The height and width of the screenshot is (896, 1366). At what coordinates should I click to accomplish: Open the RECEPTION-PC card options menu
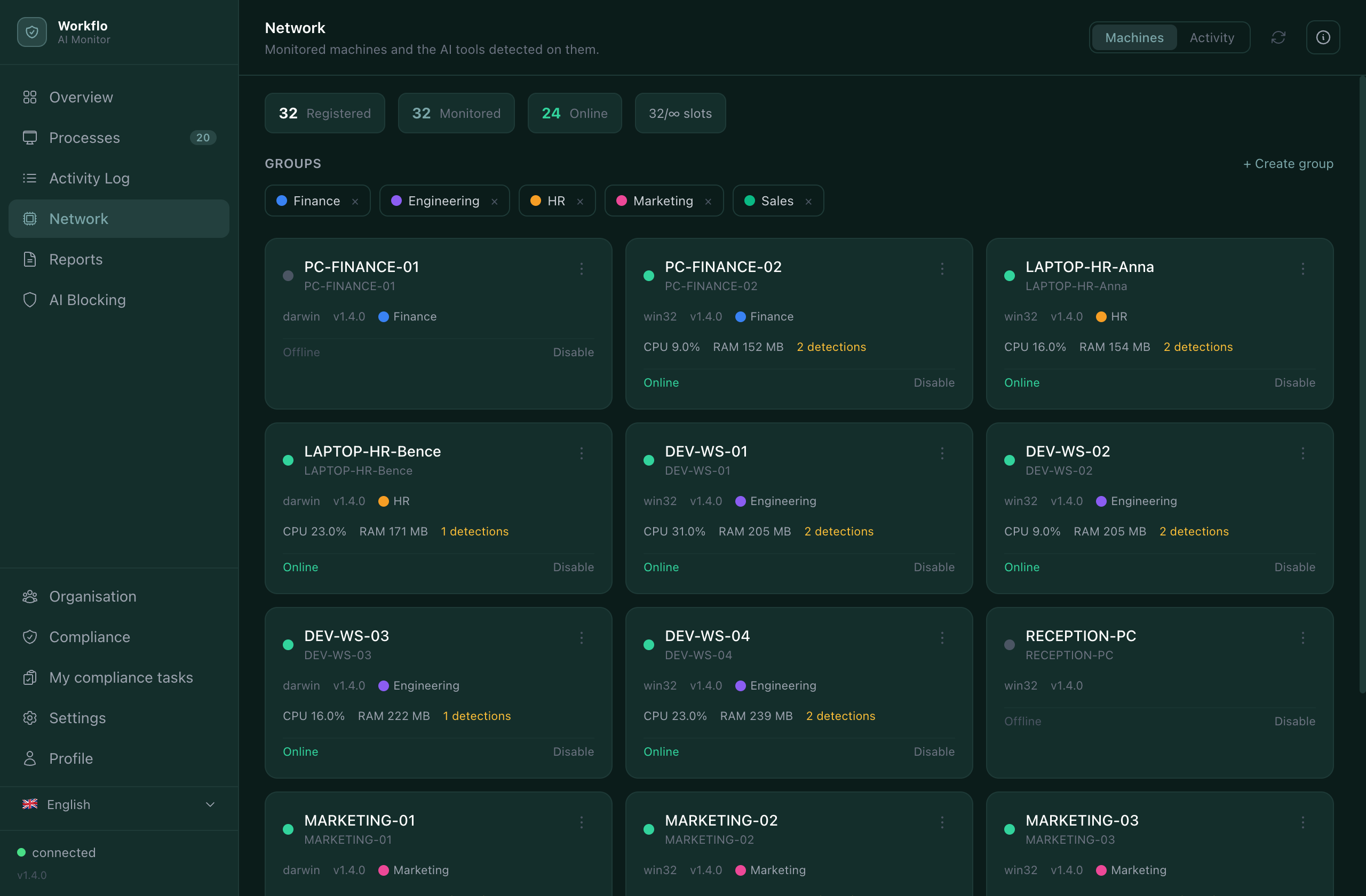click(1303, 638)
